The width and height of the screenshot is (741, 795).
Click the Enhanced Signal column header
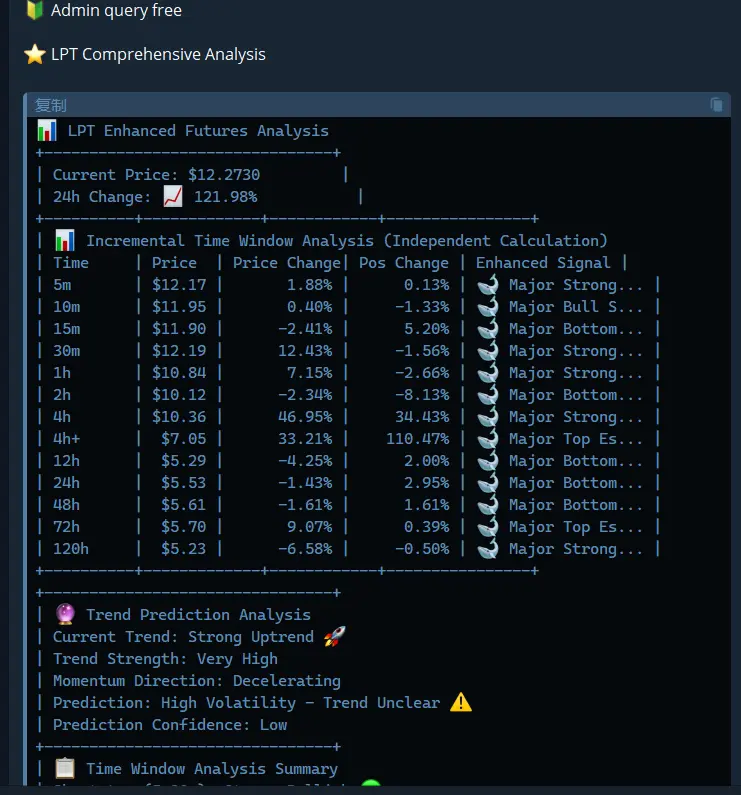(543, 263)
